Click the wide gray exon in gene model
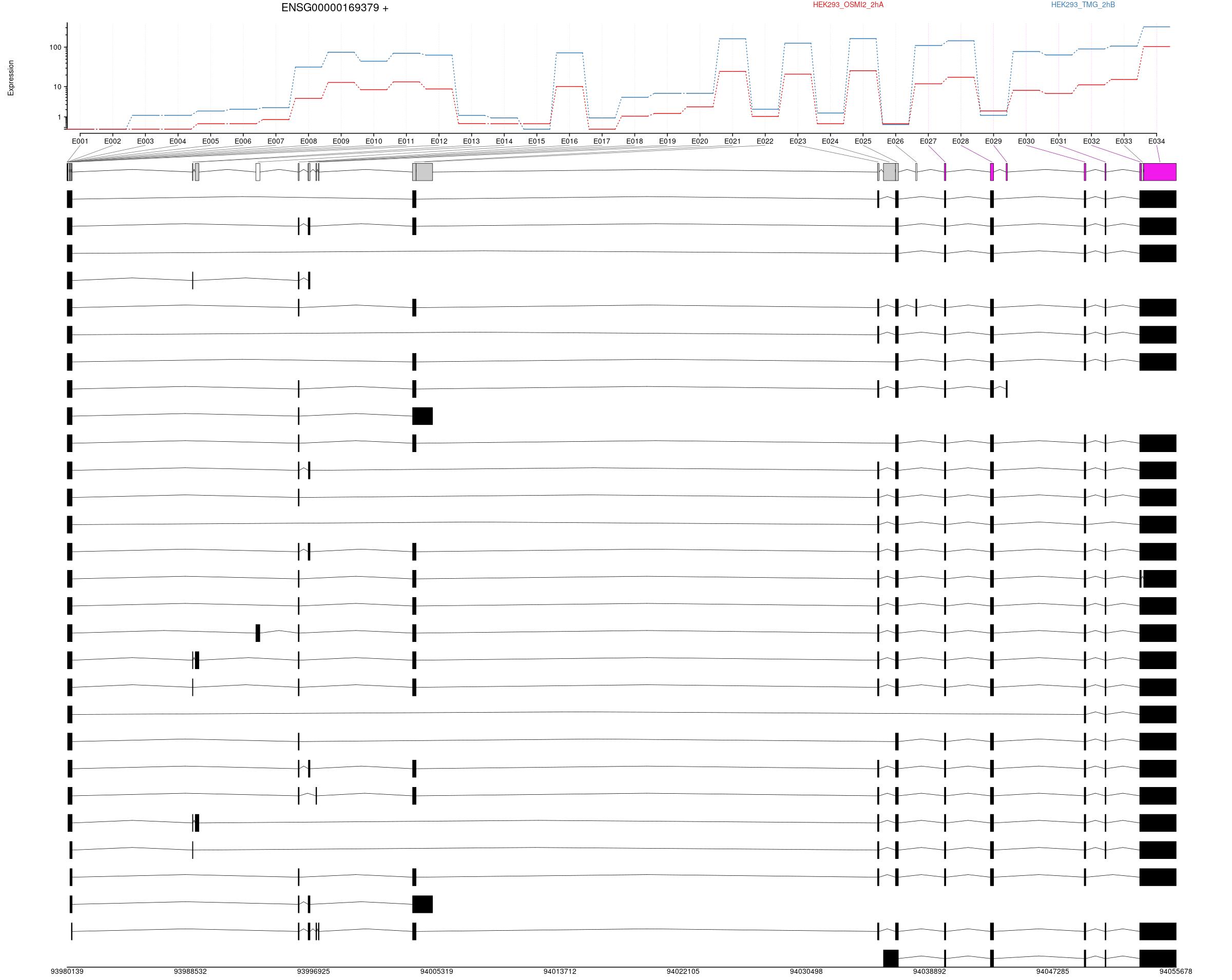This screenshot has height=980, width=1232. (424, 172)
